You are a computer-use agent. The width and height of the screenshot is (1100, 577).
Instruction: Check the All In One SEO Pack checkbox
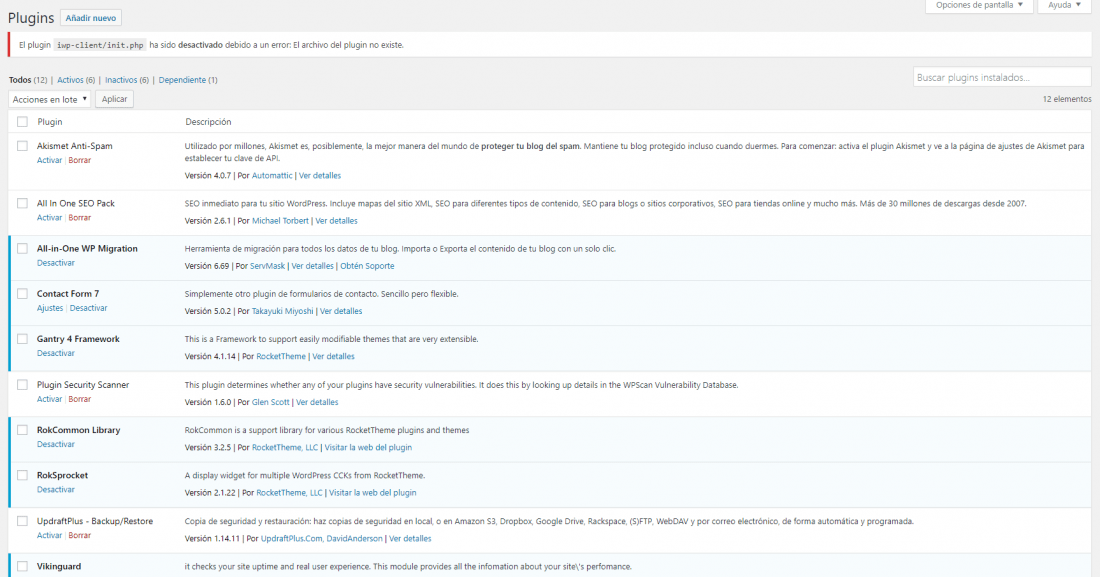(22, 203)
